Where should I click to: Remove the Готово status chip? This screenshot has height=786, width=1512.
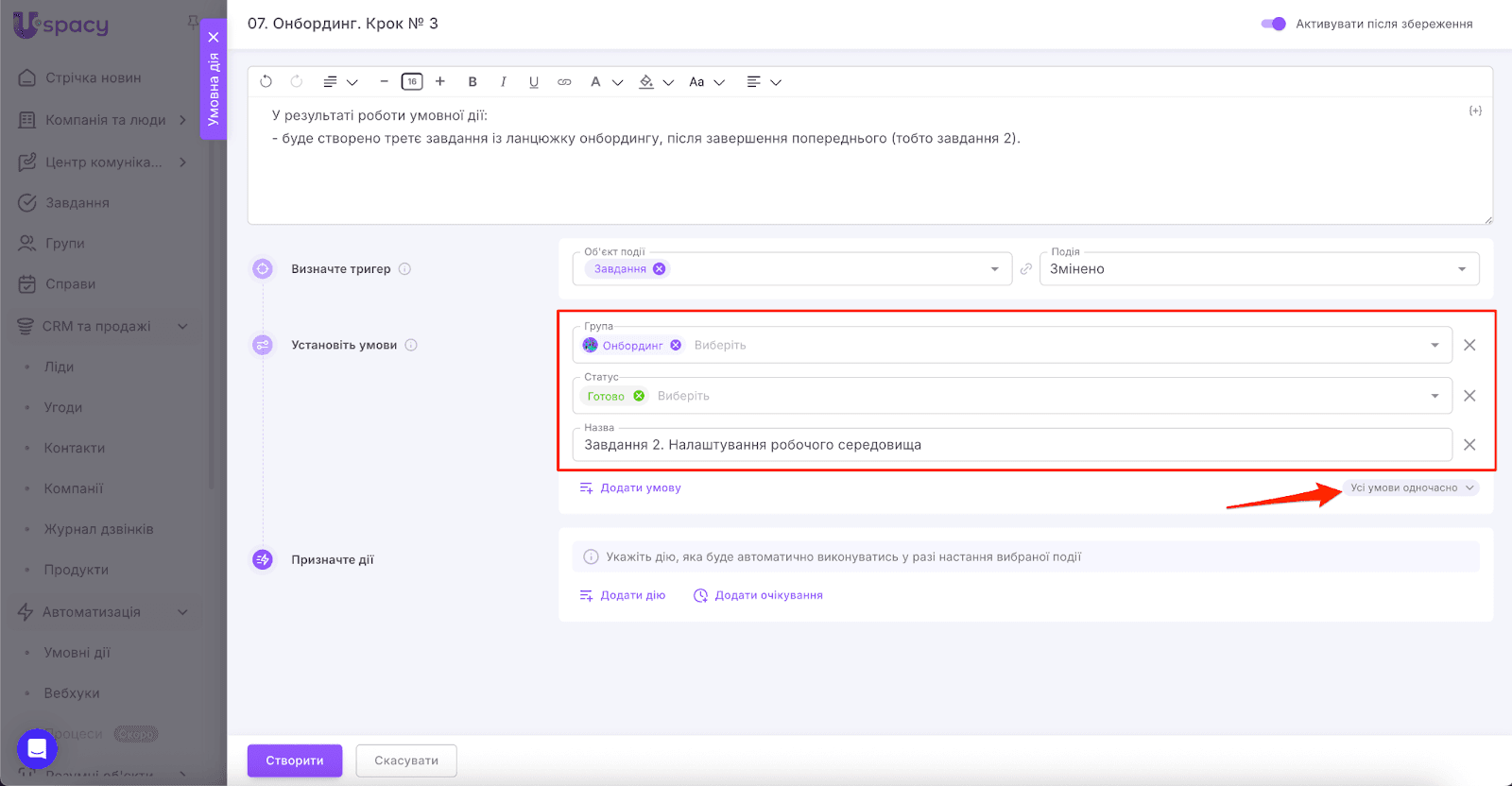pos(639,396)
